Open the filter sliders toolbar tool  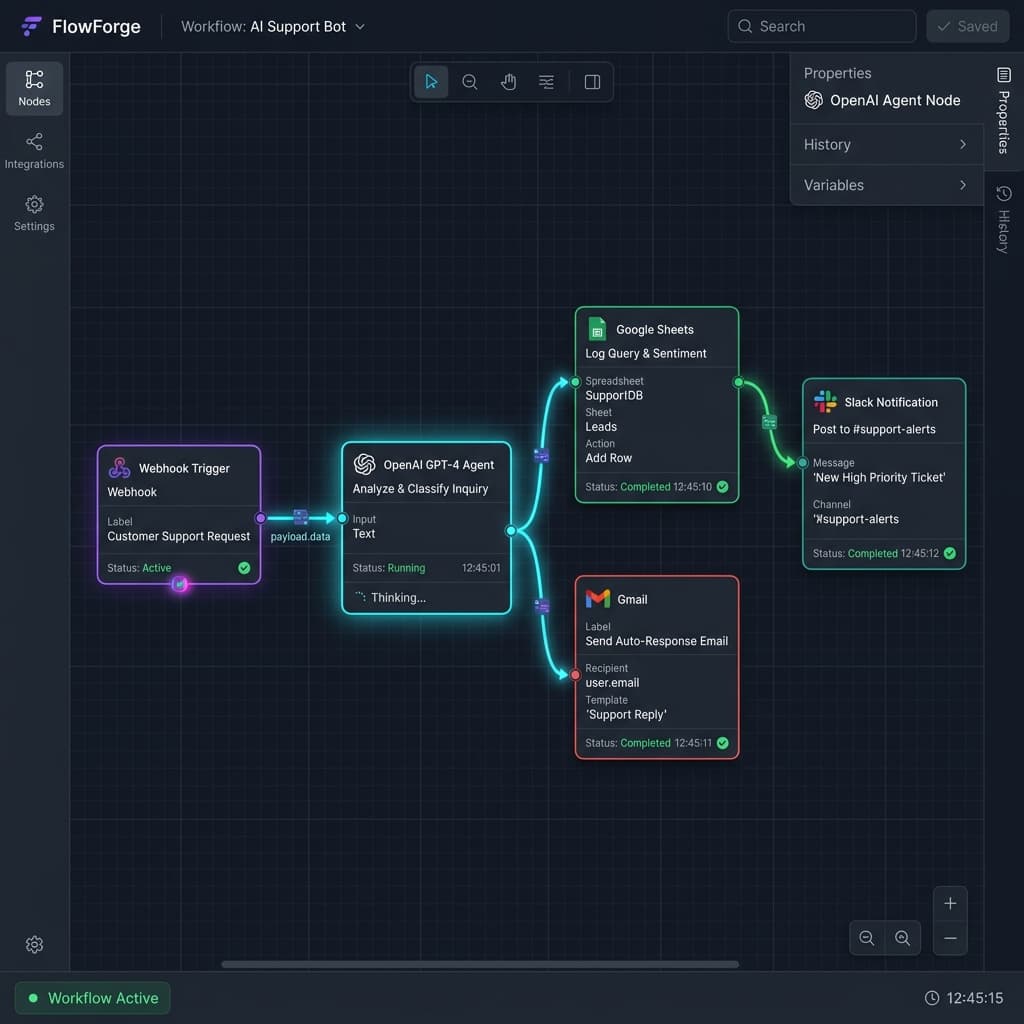(x=546, y=82)
